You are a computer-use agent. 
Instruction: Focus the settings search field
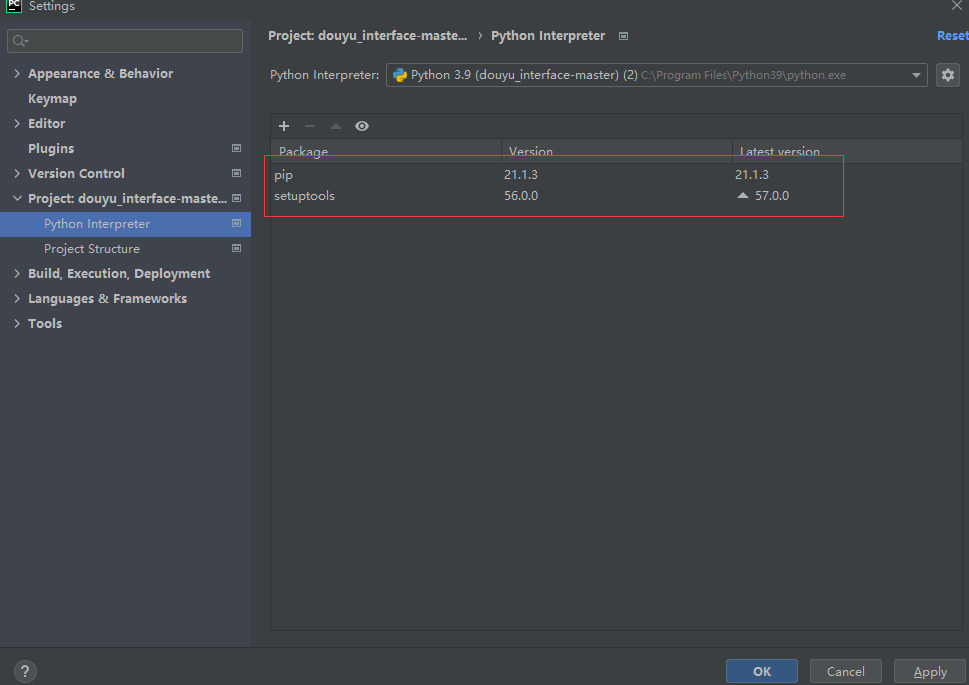coord(125,41)
